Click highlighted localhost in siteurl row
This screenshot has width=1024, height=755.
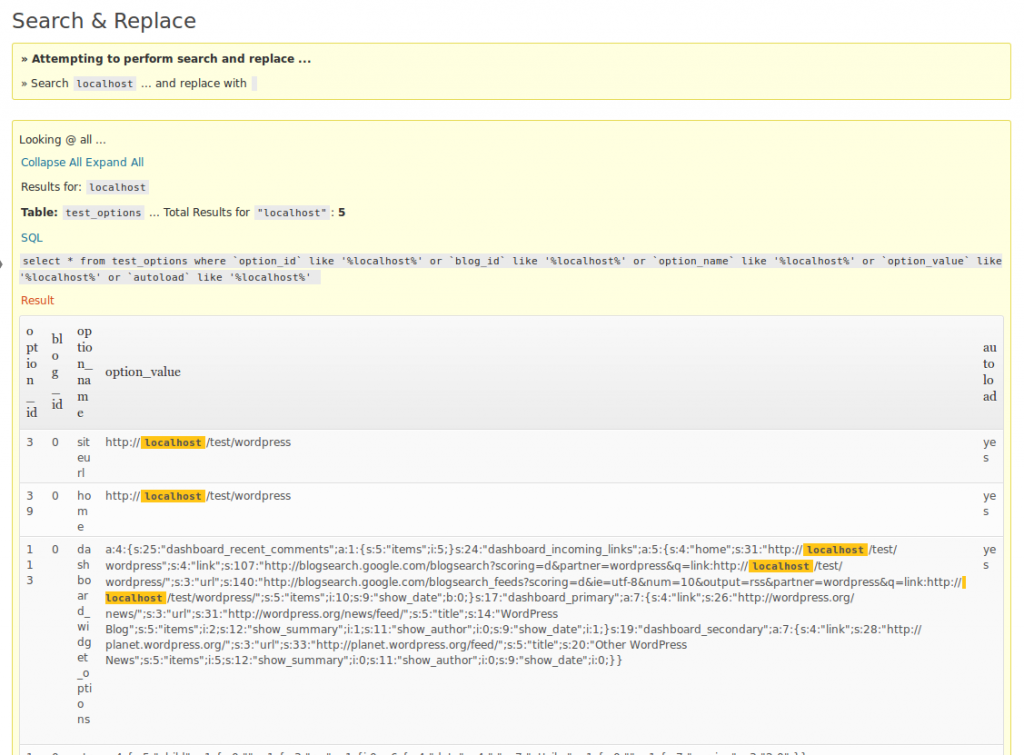pos(173,443)
